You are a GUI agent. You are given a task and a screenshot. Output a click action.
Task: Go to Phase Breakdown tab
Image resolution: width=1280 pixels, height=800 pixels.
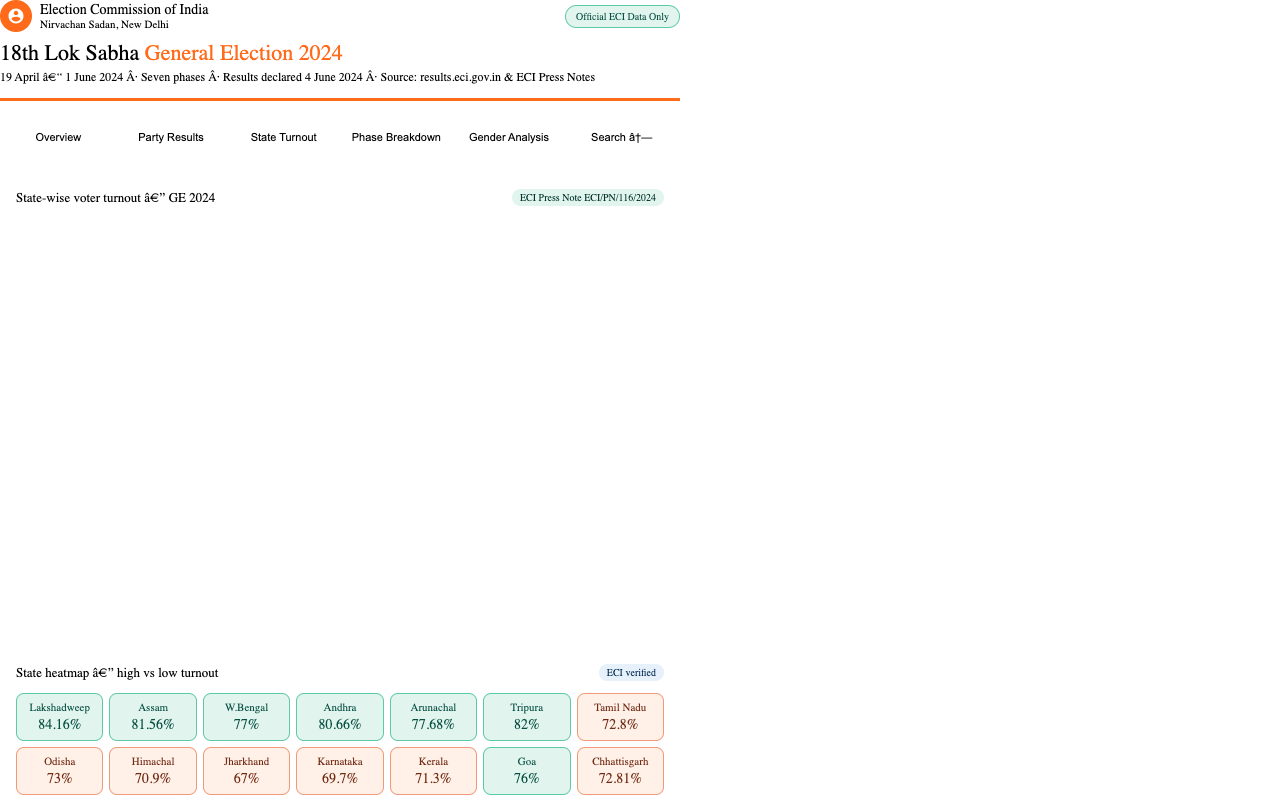pyautogui.click(x=396, y=137)
